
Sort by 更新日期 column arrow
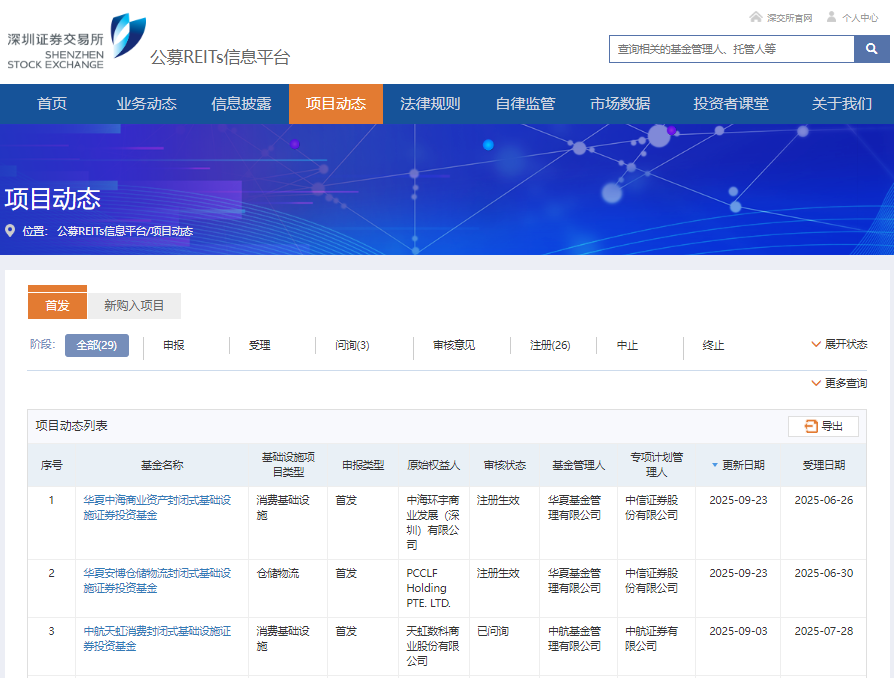click(714, 465)
